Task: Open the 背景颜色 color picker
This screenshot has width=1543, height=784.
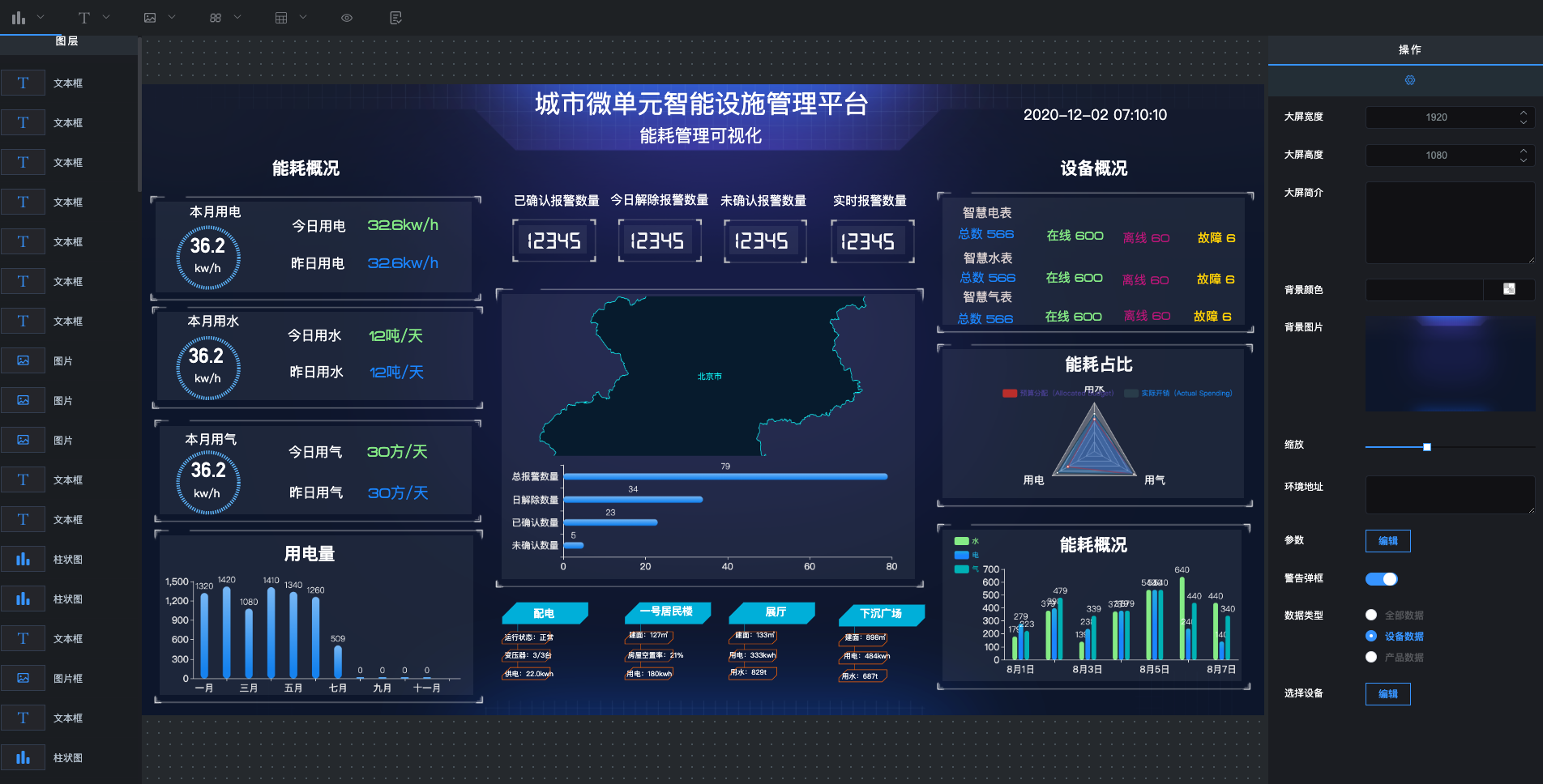Action: pyautogui.click(x=1509, y=289)
